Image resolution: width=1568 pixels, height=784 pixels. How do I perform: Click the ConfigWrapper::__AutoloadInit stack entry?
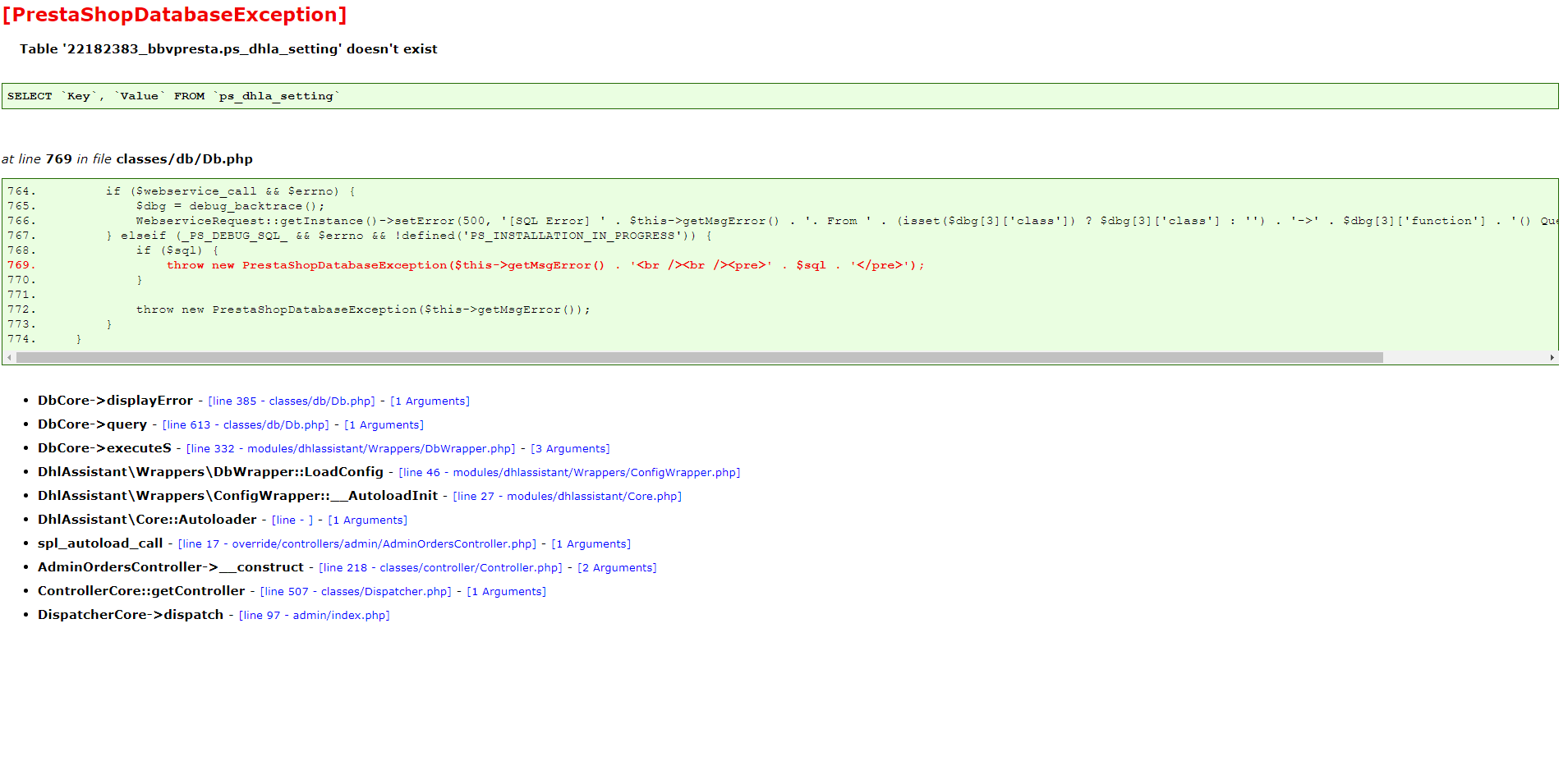(x=237, y=496)
